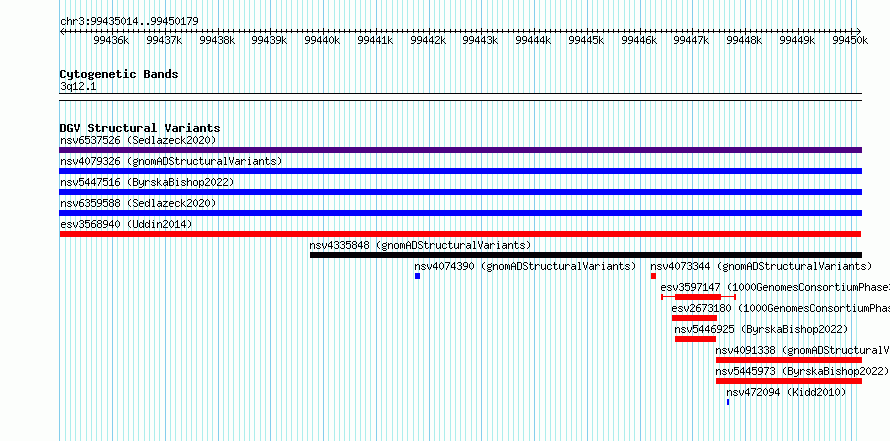Click ruler position 99449k
This screenshot has width=890, height=441.
point(797,40)
